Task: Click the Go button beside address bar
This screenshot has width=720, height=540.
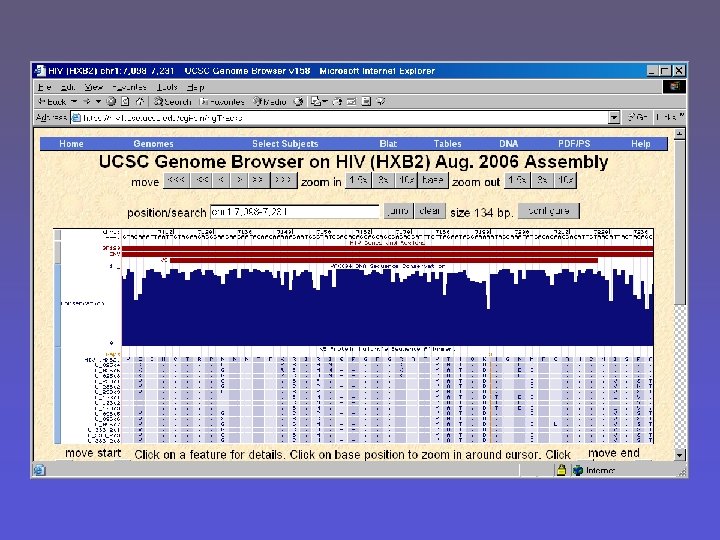Action: point(637,118)
